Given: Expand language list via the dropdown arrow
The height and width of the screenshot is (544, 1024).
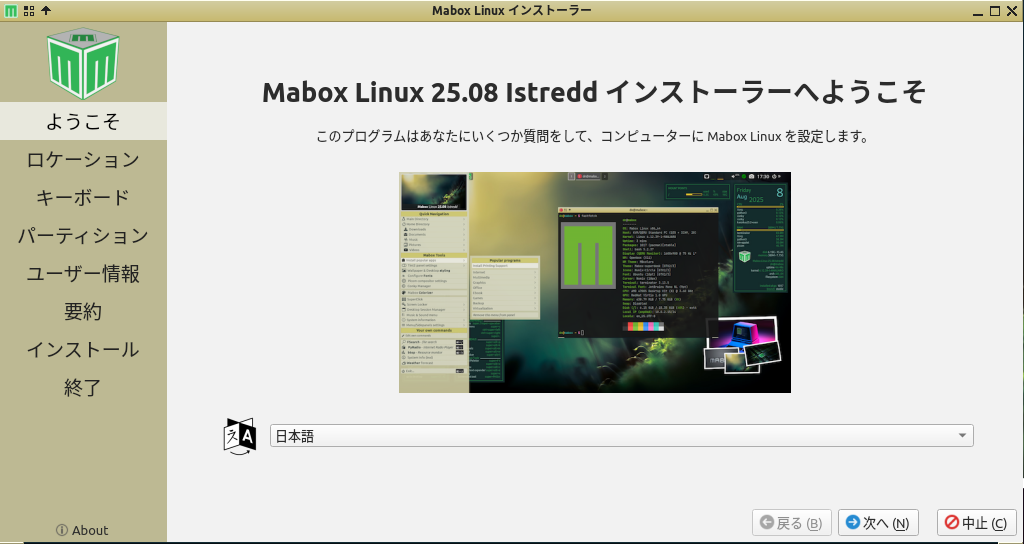Looking at the screenshot, I should 962,436.
